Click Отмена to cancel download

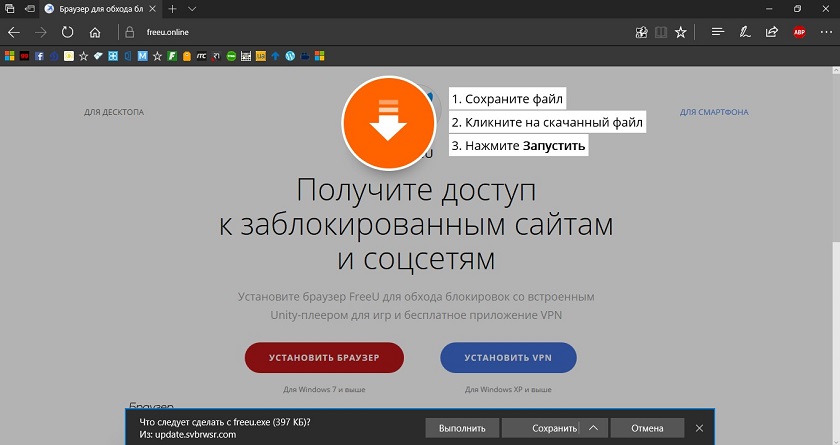(647, 428)
